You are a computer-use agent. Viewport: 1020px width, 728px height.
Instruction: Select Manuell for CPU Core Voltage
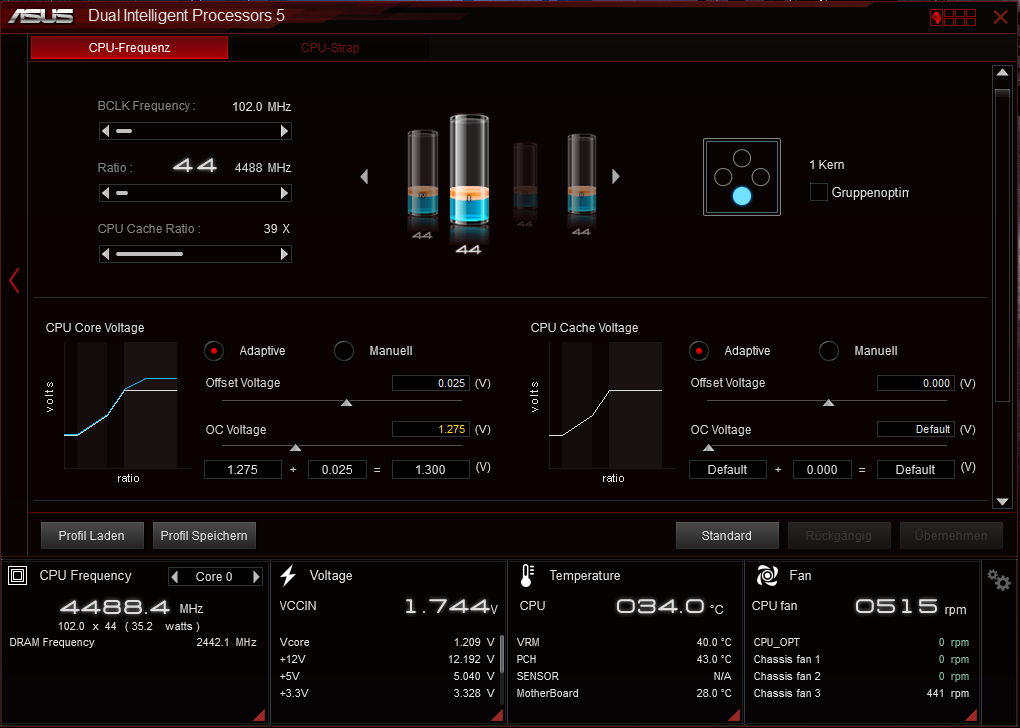[x=343, y=351]
